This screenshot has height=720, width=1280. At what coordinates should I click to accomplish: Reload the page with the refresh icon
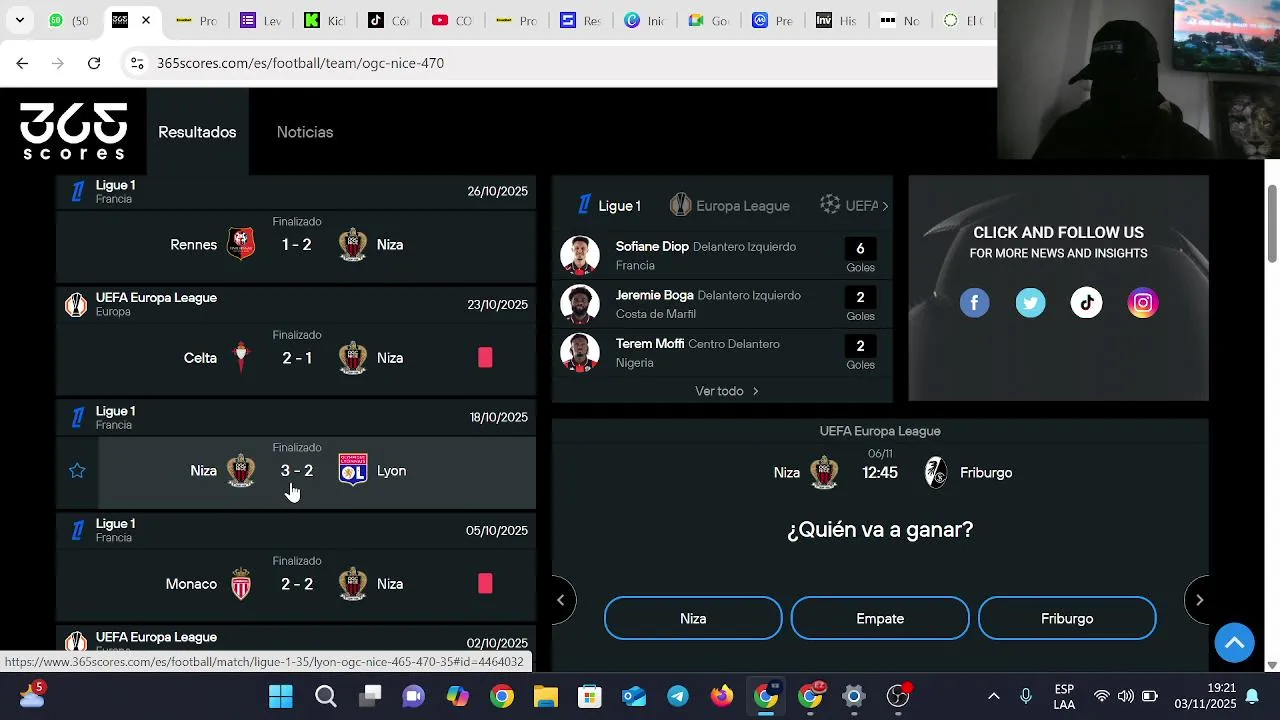[94, 63]
